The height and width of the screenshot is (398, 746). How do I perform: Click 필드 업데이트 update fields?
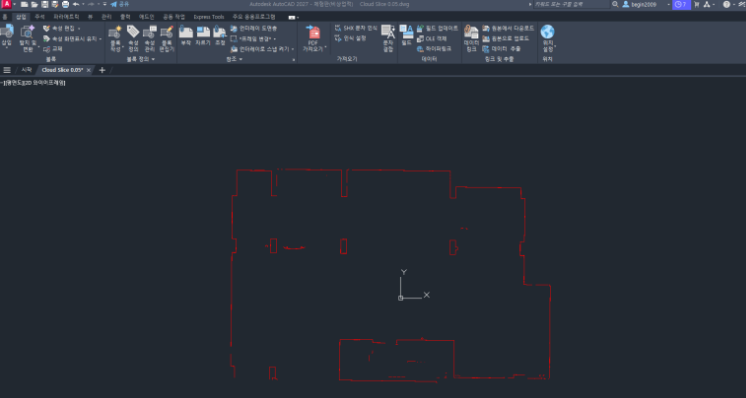click(x=437, y=29)
